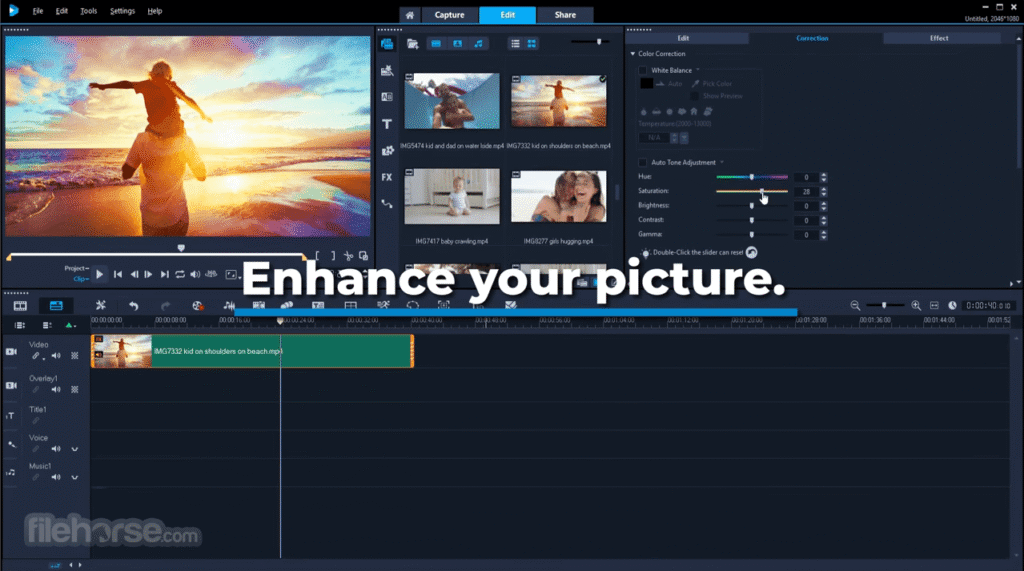Click the Hue slider handle
The image size is (1024, 571).
pyautogui.click(x=752, y=177)
